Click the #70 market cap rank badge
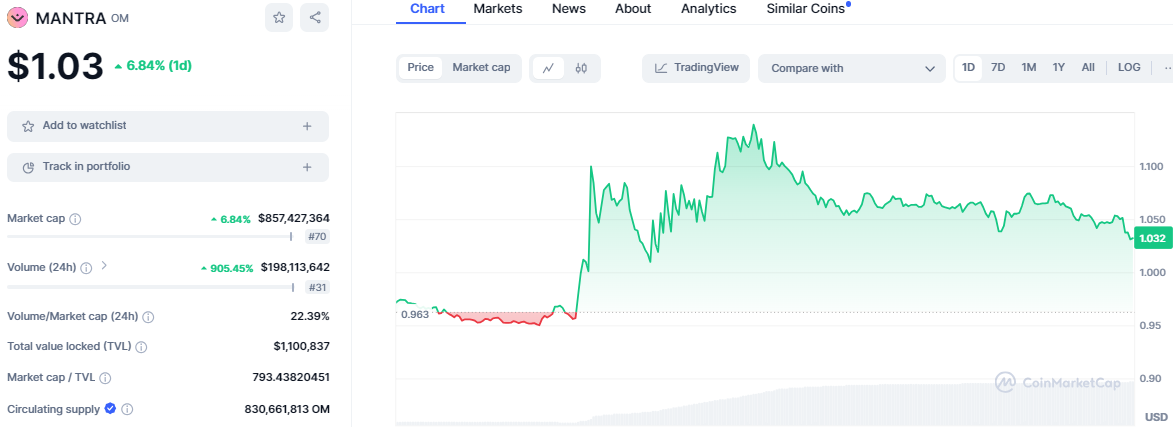The width and height of the screenshot is (1173, 427). point(317,237)
